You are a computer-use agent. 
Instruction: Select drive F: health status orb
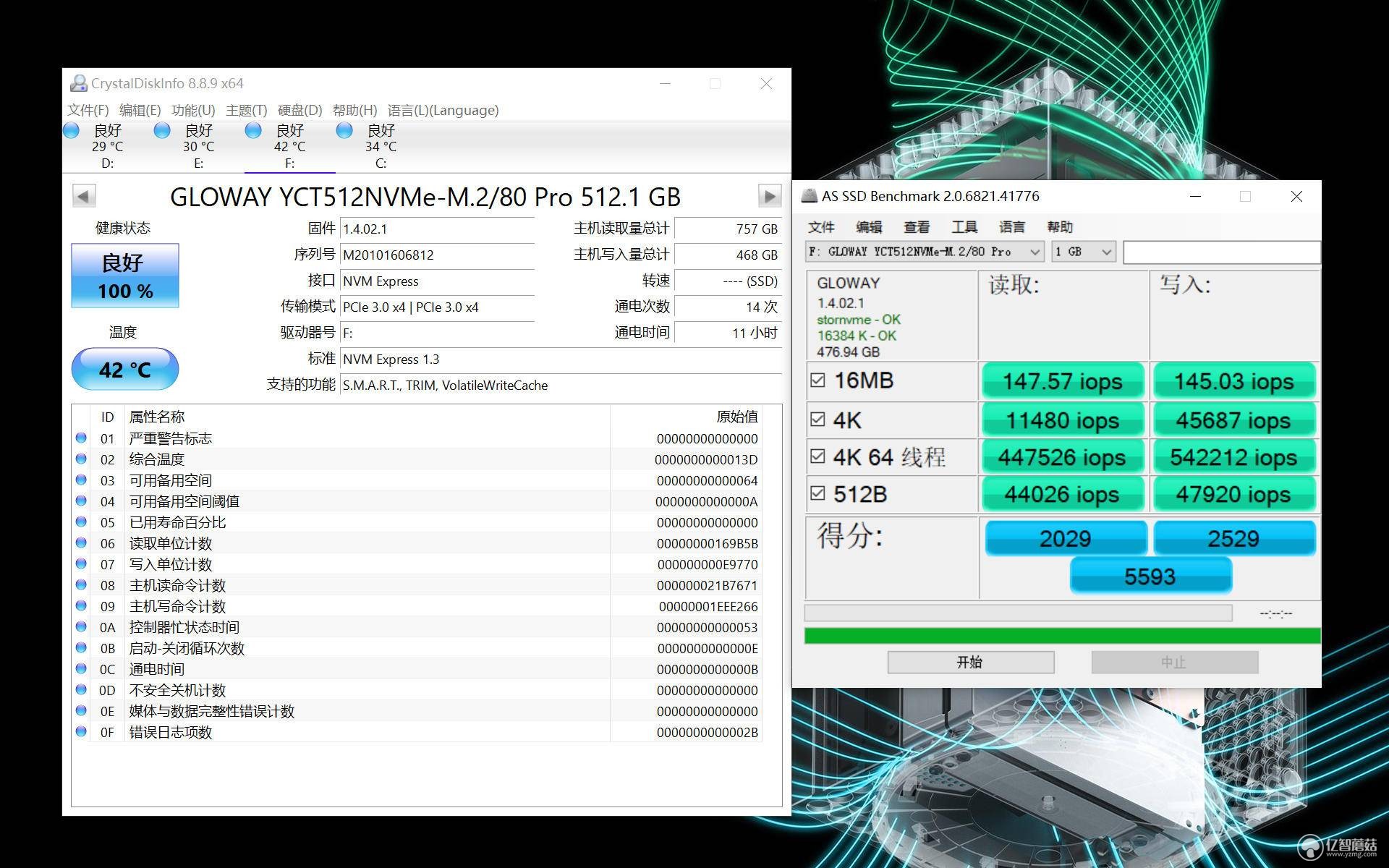(x=253, y=130)
